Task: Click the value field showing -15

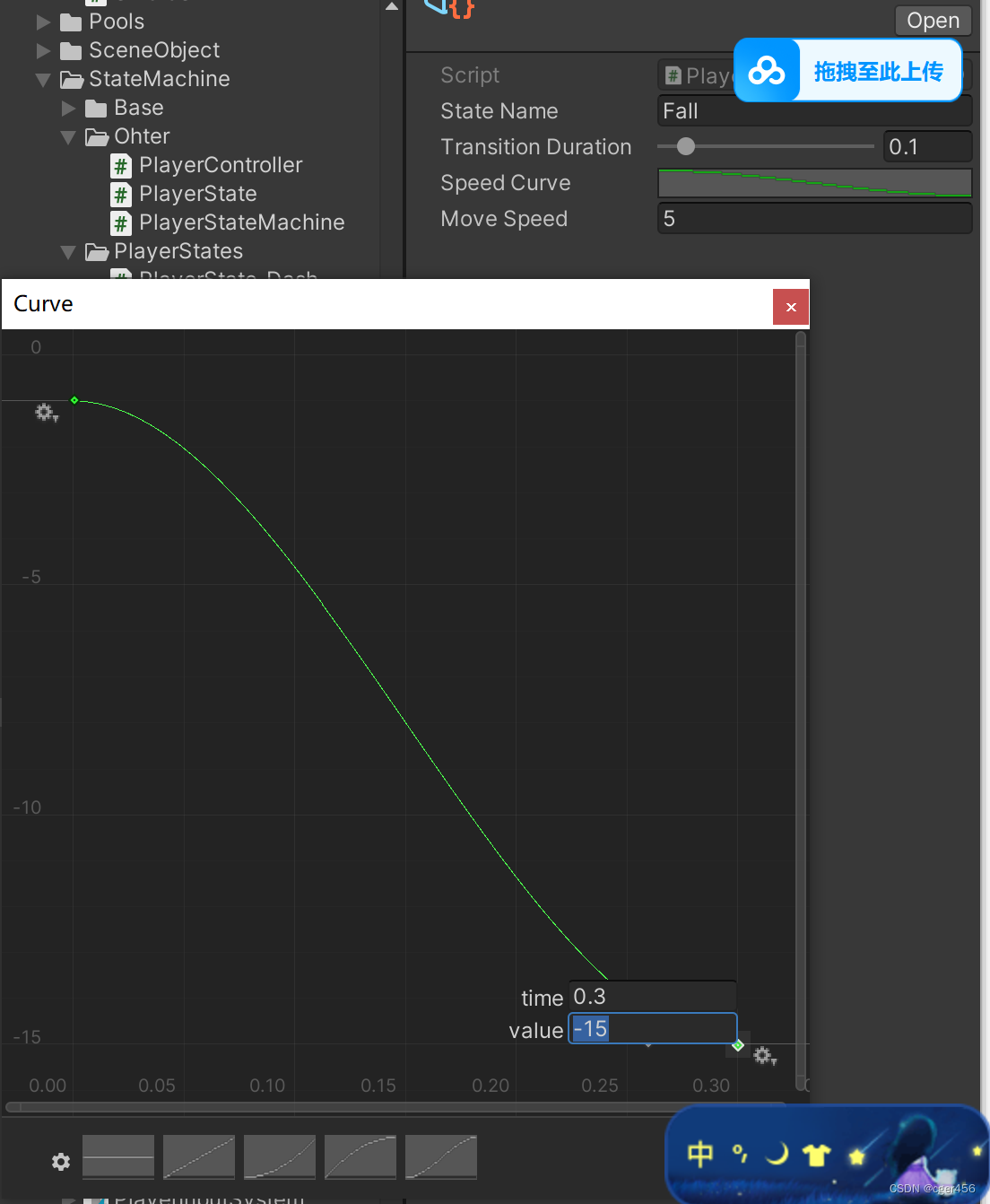Action: 652,1029
